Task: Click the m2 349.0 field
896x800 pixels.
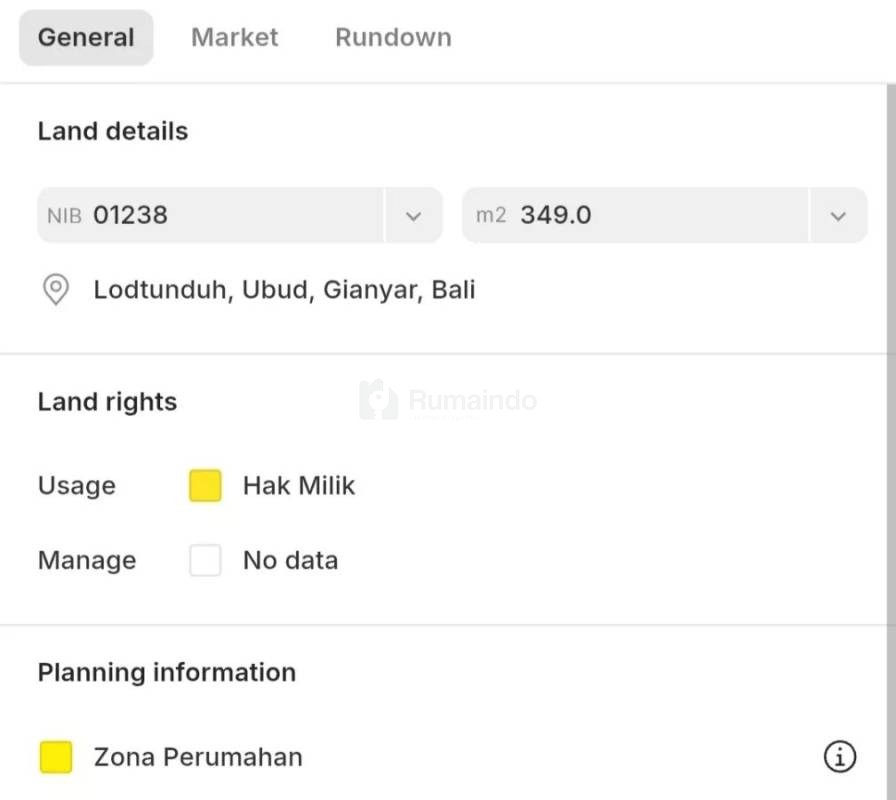Action: [634, 215]
